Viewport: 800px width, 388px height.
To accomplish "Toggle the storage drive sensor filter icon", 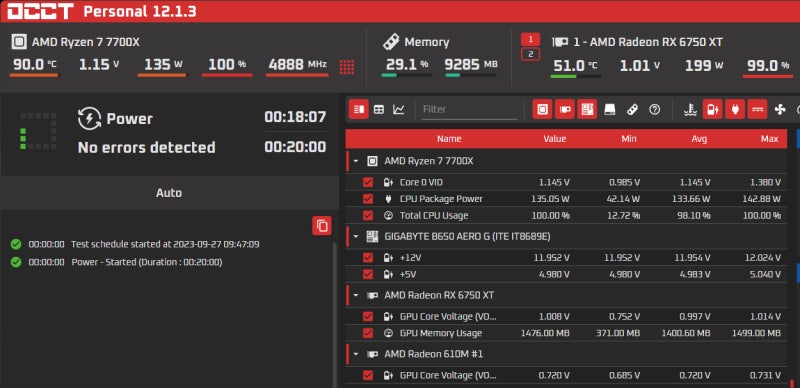I will pos(610,109).
